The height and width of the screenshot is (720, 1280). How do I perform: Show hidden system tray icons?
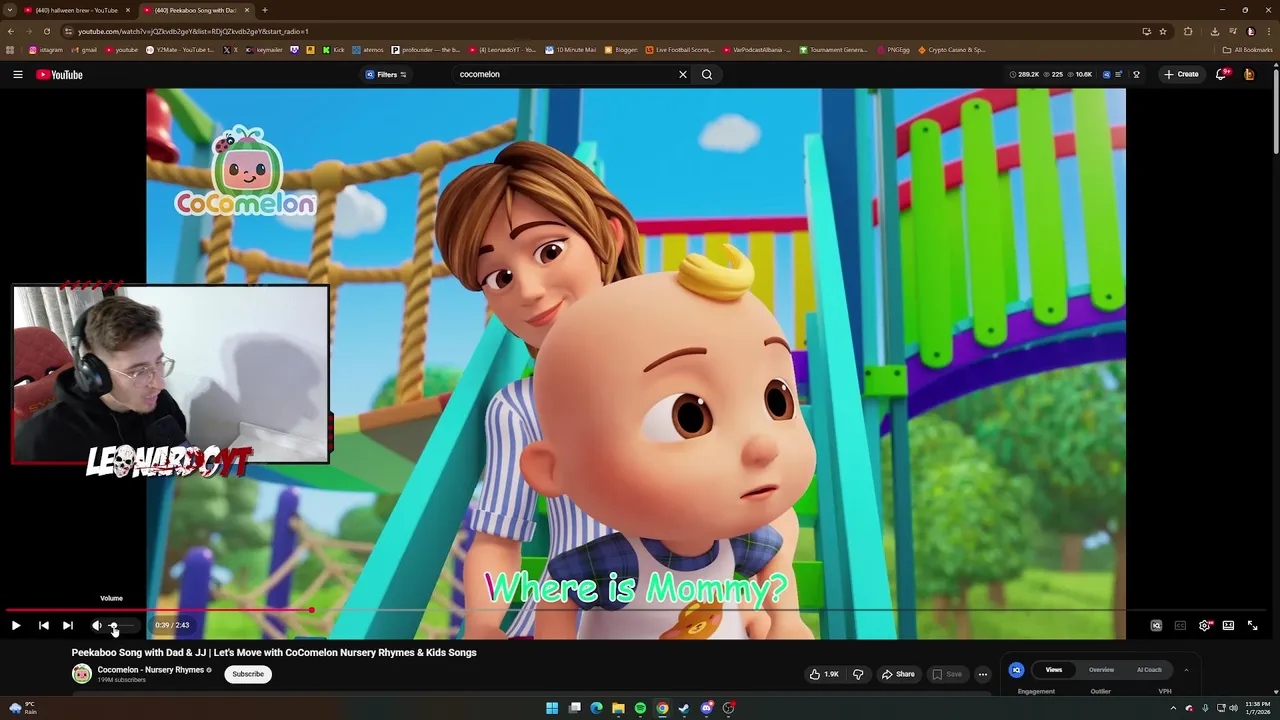point(1174,708)
